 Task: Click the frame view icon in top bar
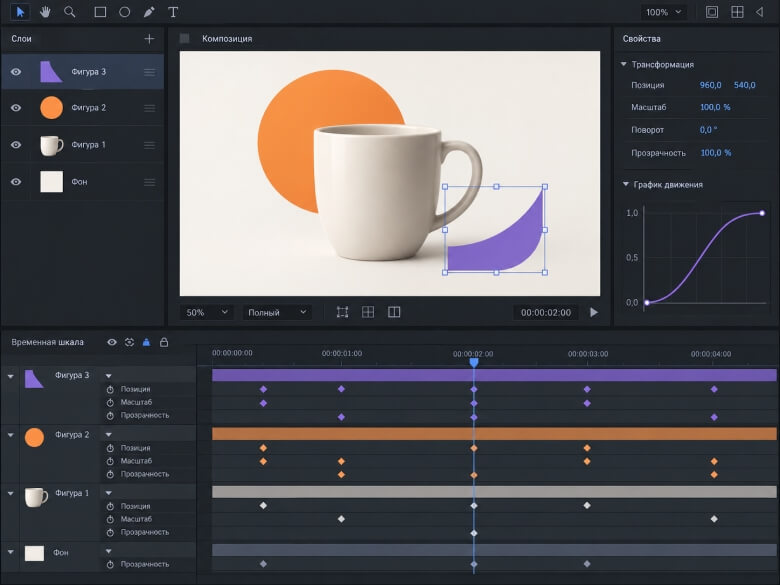click(x=712, y=12)
